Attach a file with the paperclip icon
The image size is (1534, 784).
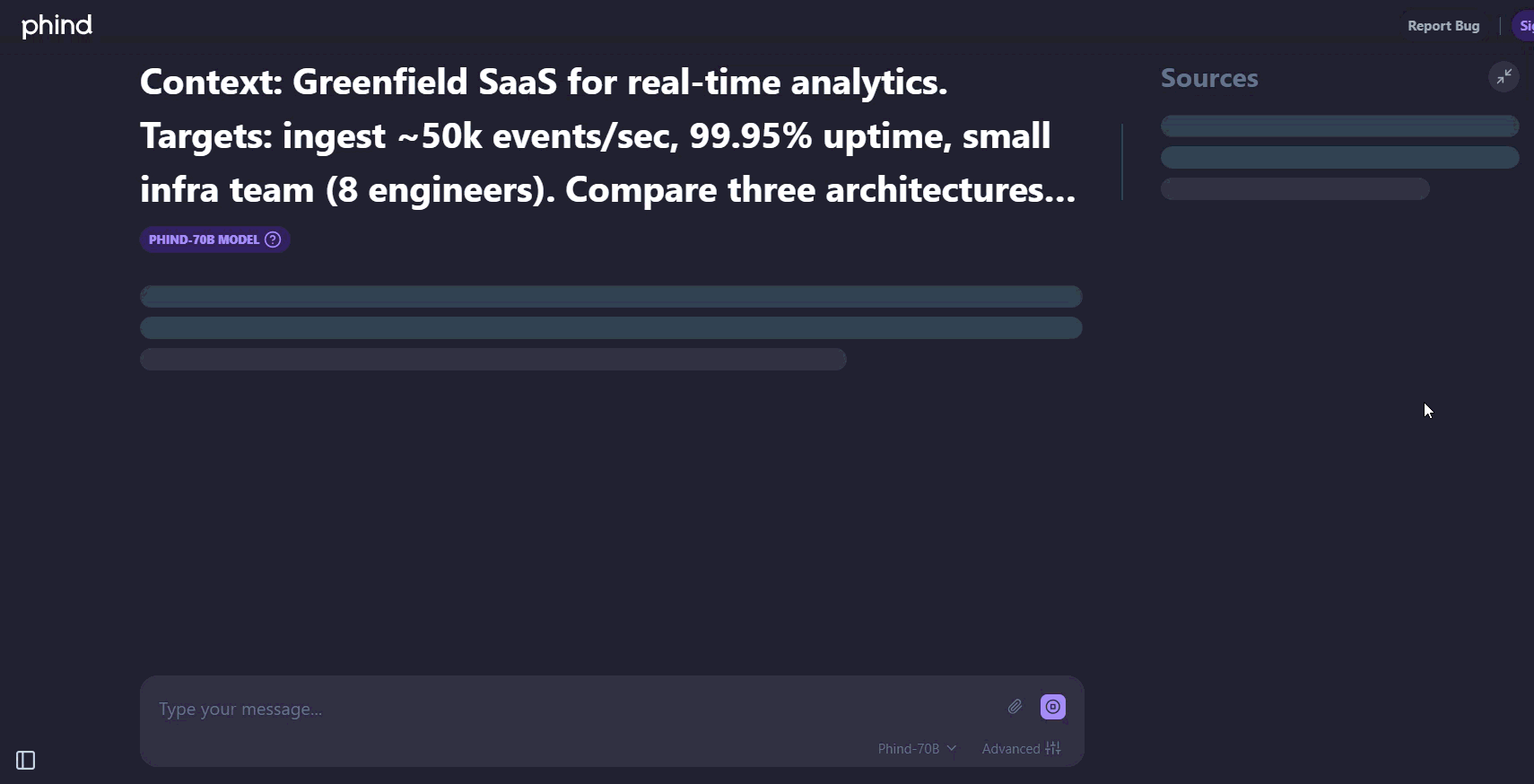pos(1015,707)
